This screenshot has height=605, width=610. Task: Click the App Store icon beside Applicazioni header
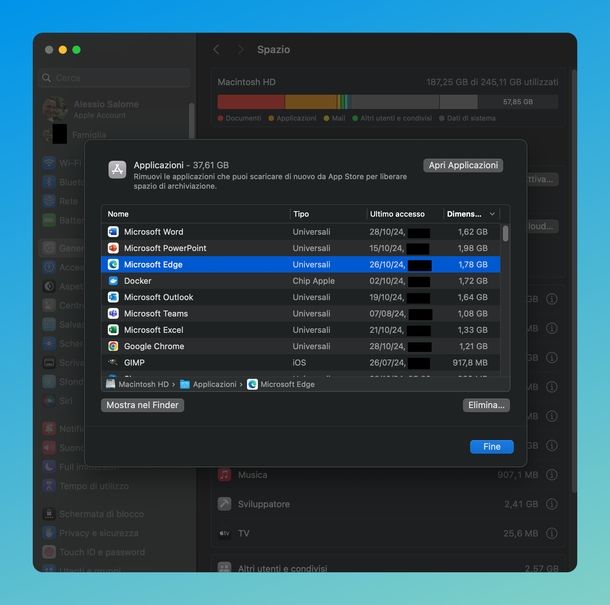[117, 170]
